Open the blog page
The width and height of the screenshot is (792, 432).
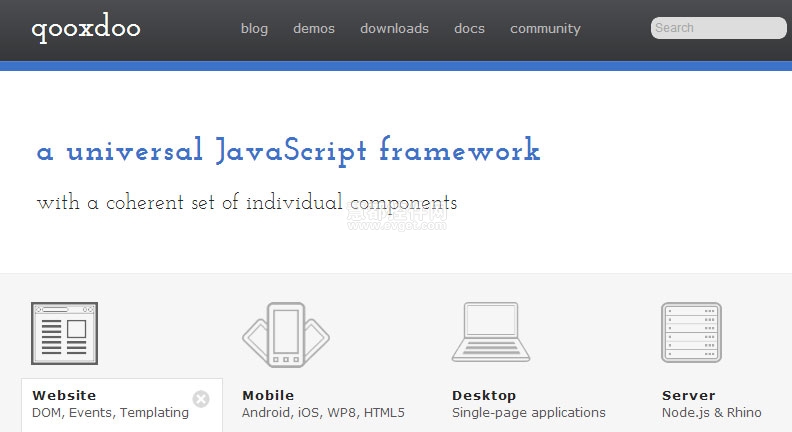254,29
